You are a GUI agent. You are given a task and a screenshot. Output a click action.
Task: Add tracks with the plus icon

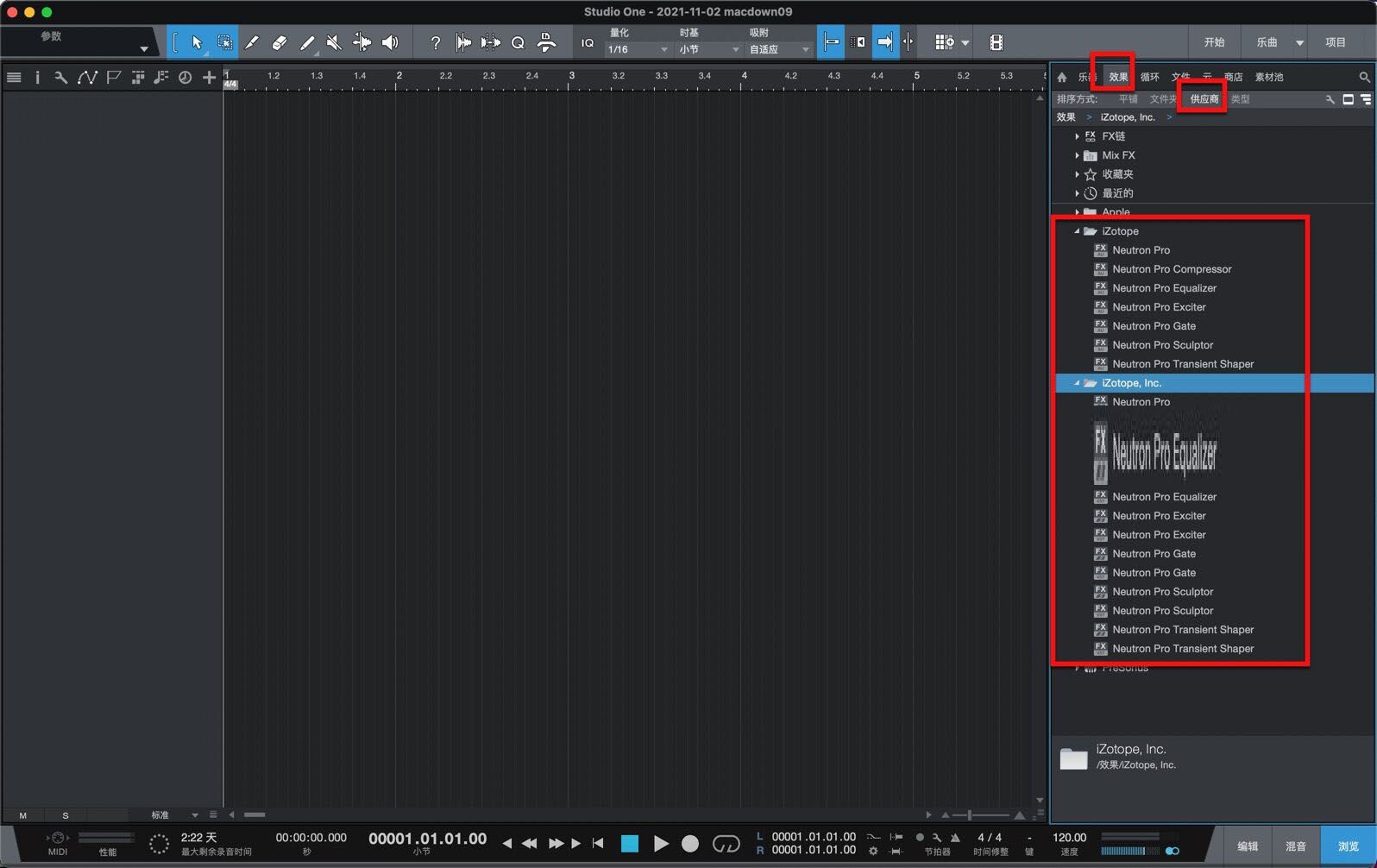pyautogui.click(x=209, y=78)
